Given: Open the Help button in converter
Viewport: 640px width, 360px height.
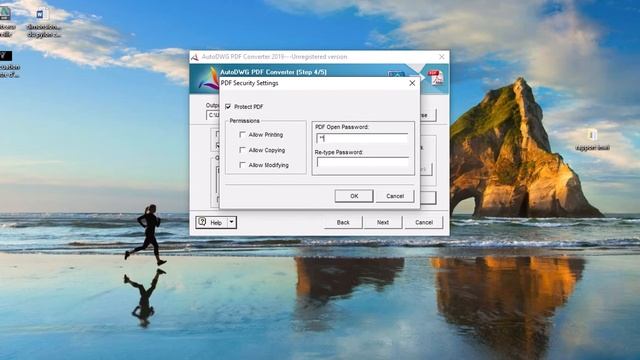Looking at the screenshot, I should click(x=211, y=222).
